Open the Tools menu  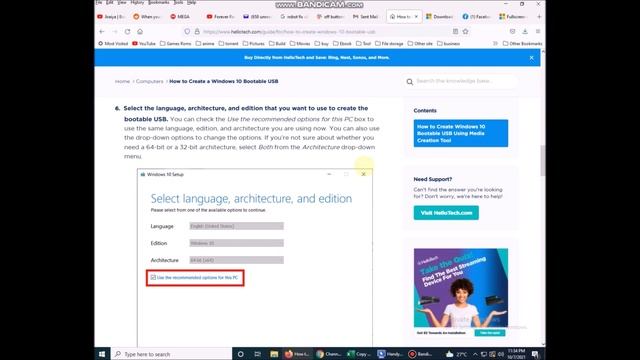178,2
